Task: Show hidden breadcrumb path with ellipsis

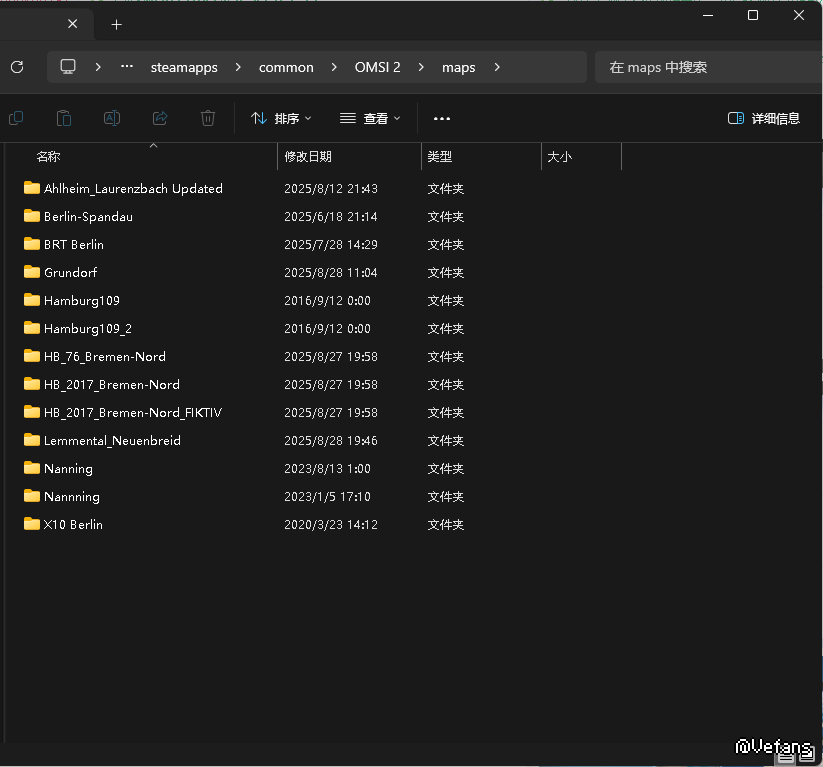Action: 127,67
